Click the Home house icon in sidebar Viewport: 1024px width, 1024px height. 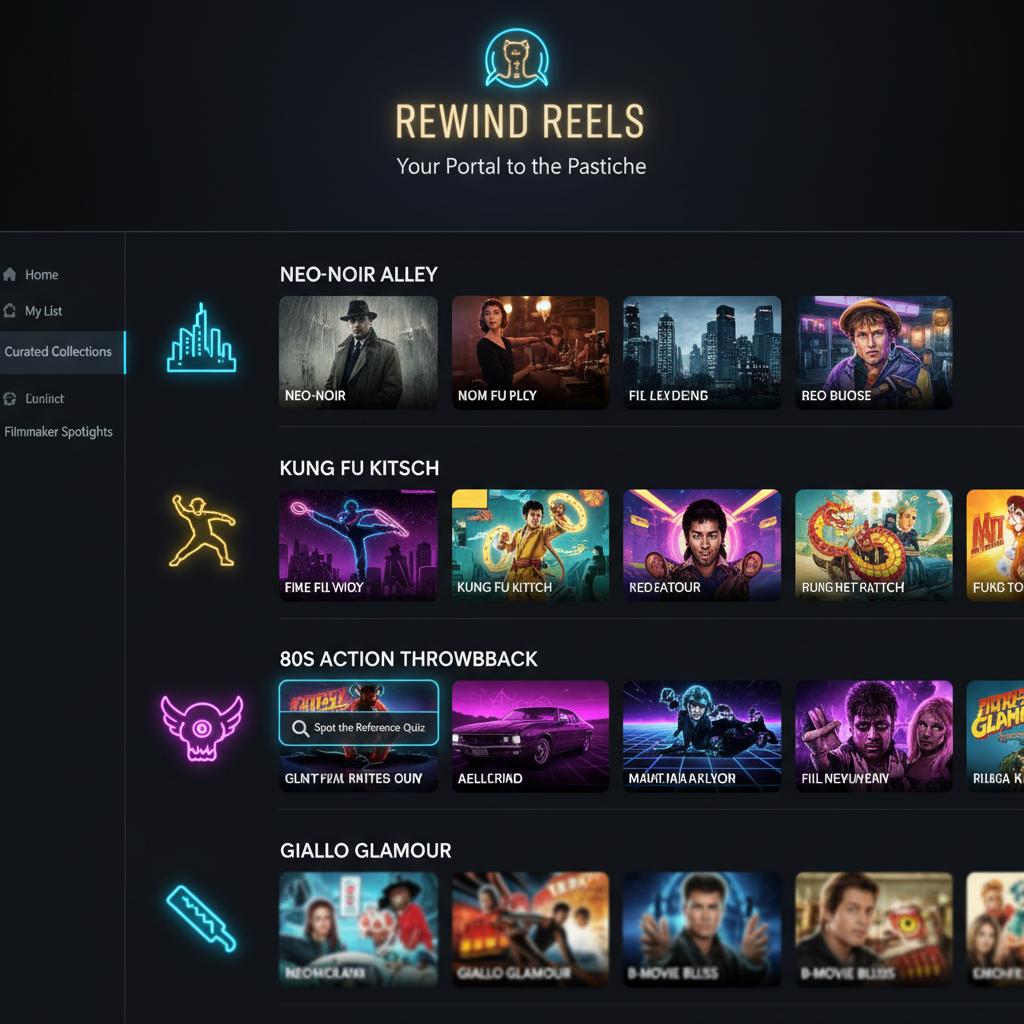point(10,274)
